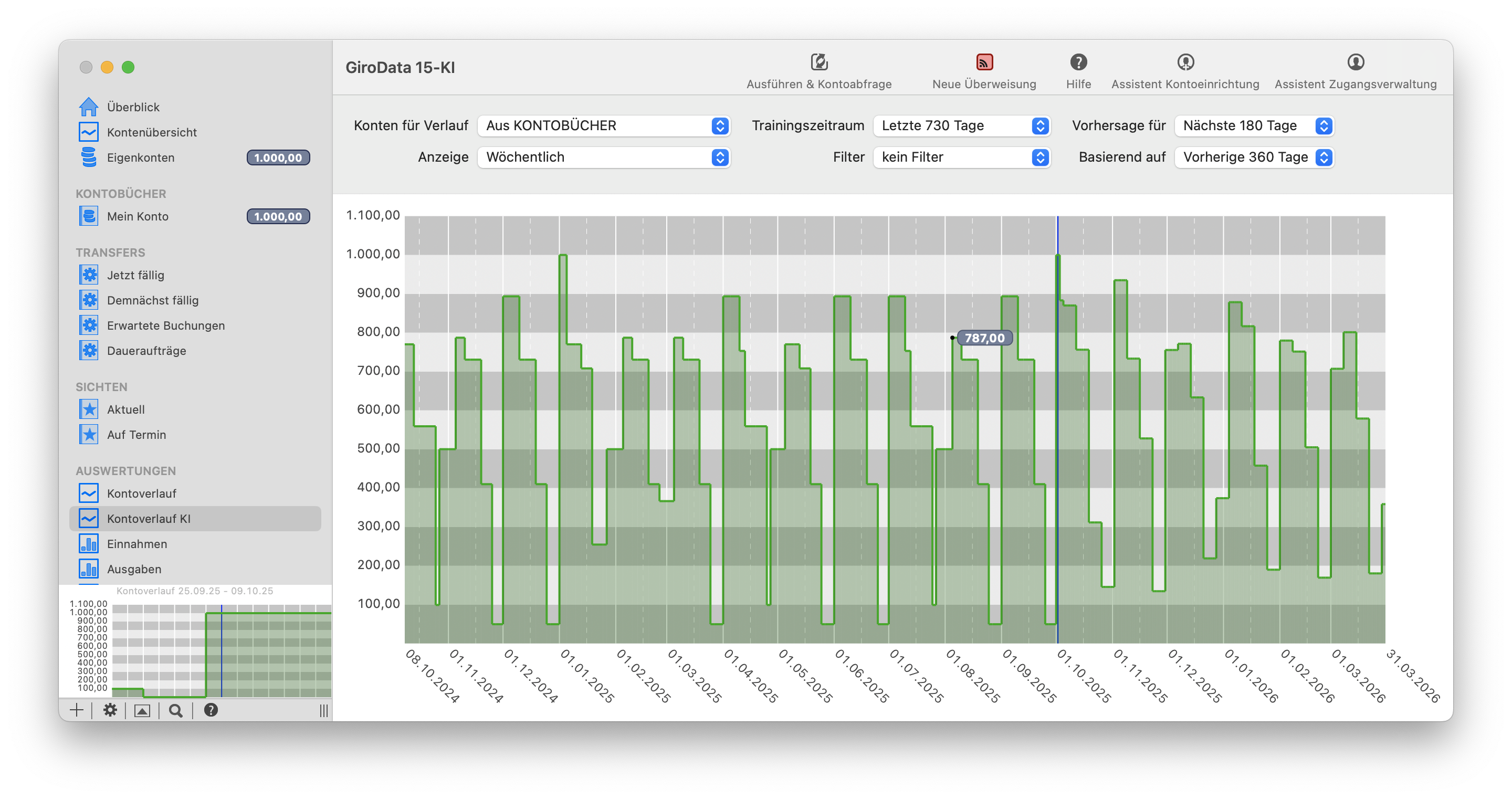The width and height of the screenshot is (1512, 799).
Task: Click the bottom help question mark icon
Action: pos(211,710)
